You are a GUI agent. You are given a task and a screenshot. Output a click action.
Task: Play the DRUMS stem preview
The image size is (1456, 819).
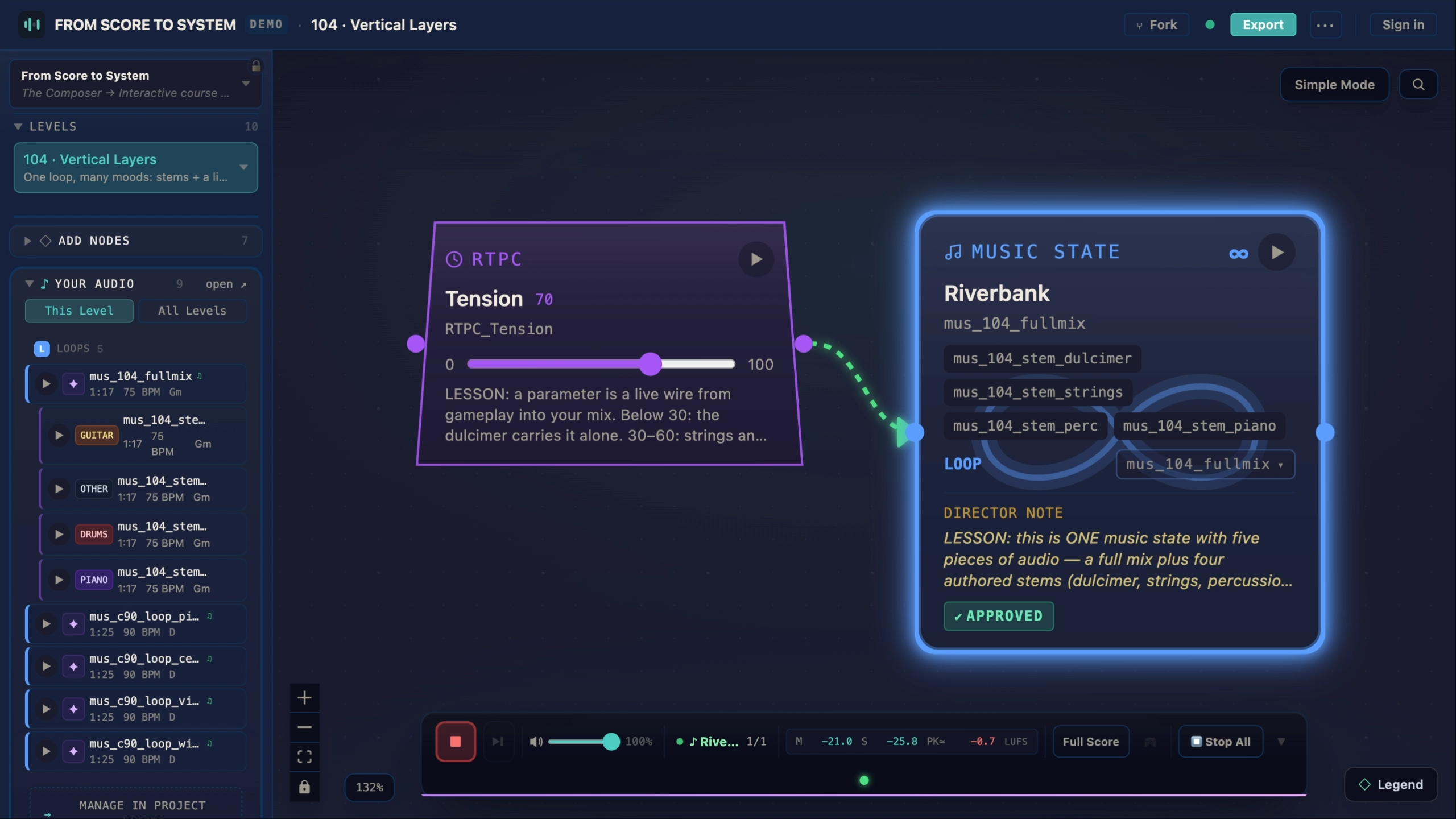pos(59,535)
